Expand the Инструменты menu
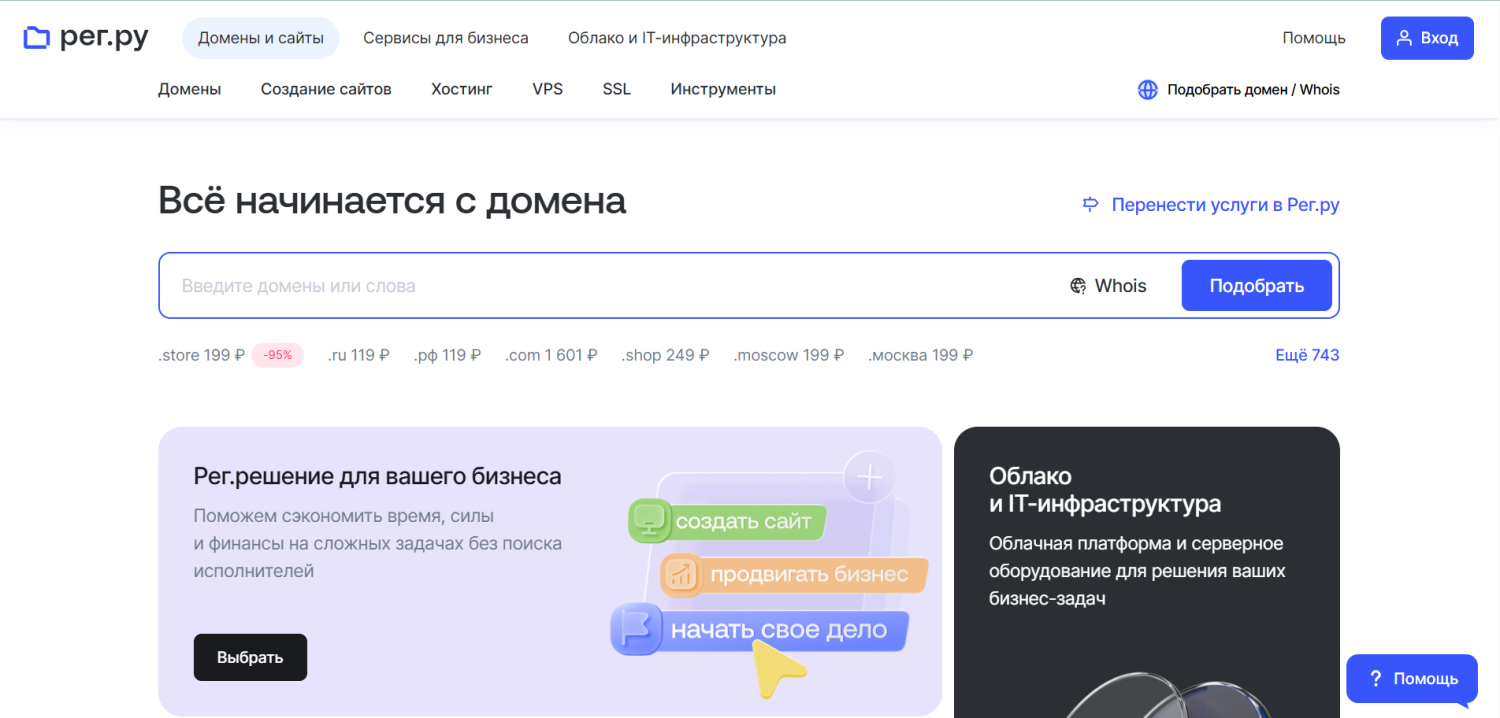The width and height of the screenshot is (1500, 718). (723, 89)
